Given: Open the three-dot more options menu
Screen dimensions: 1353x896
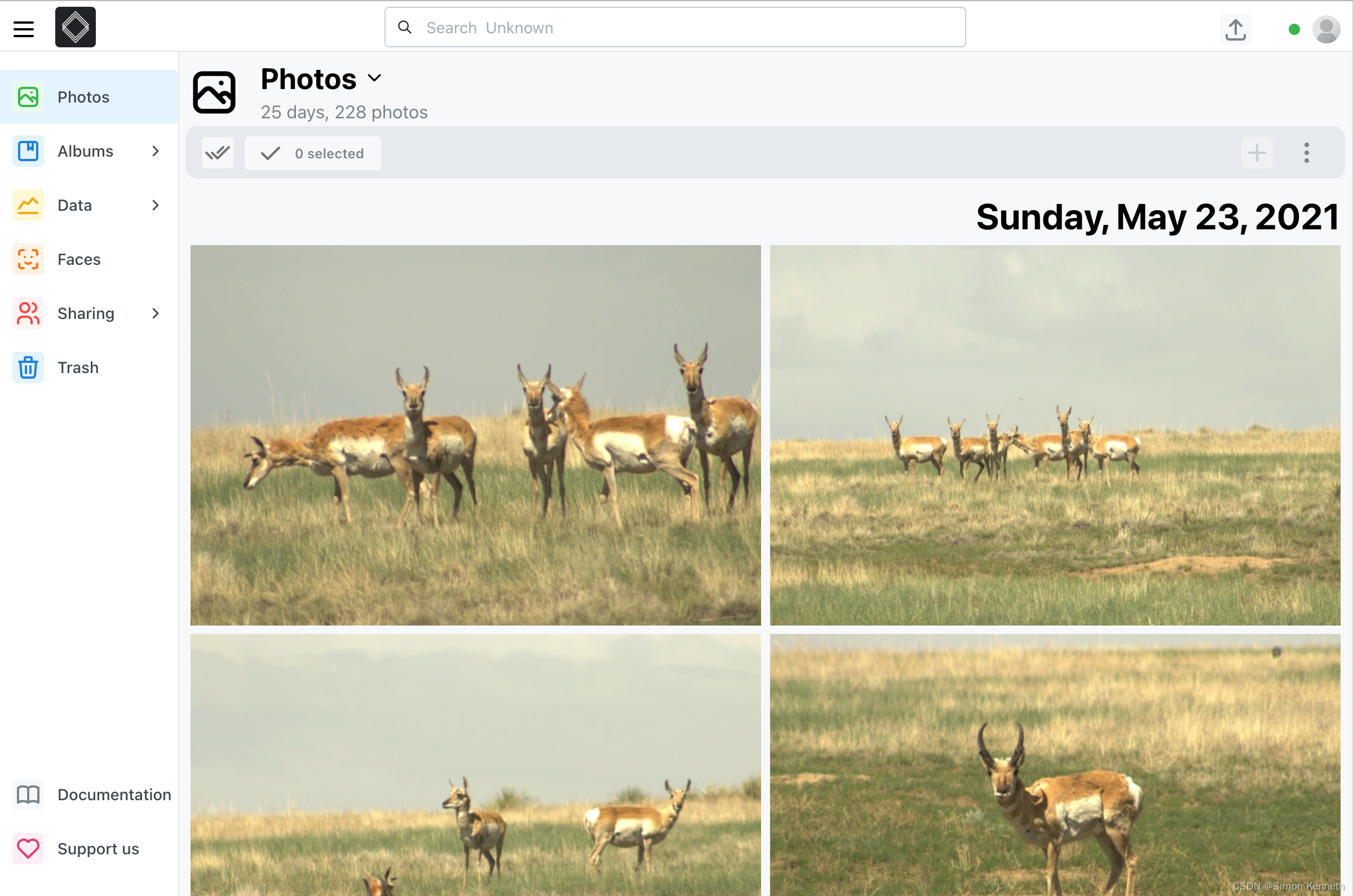Looking at the screenshot, I should (1306, 153).
